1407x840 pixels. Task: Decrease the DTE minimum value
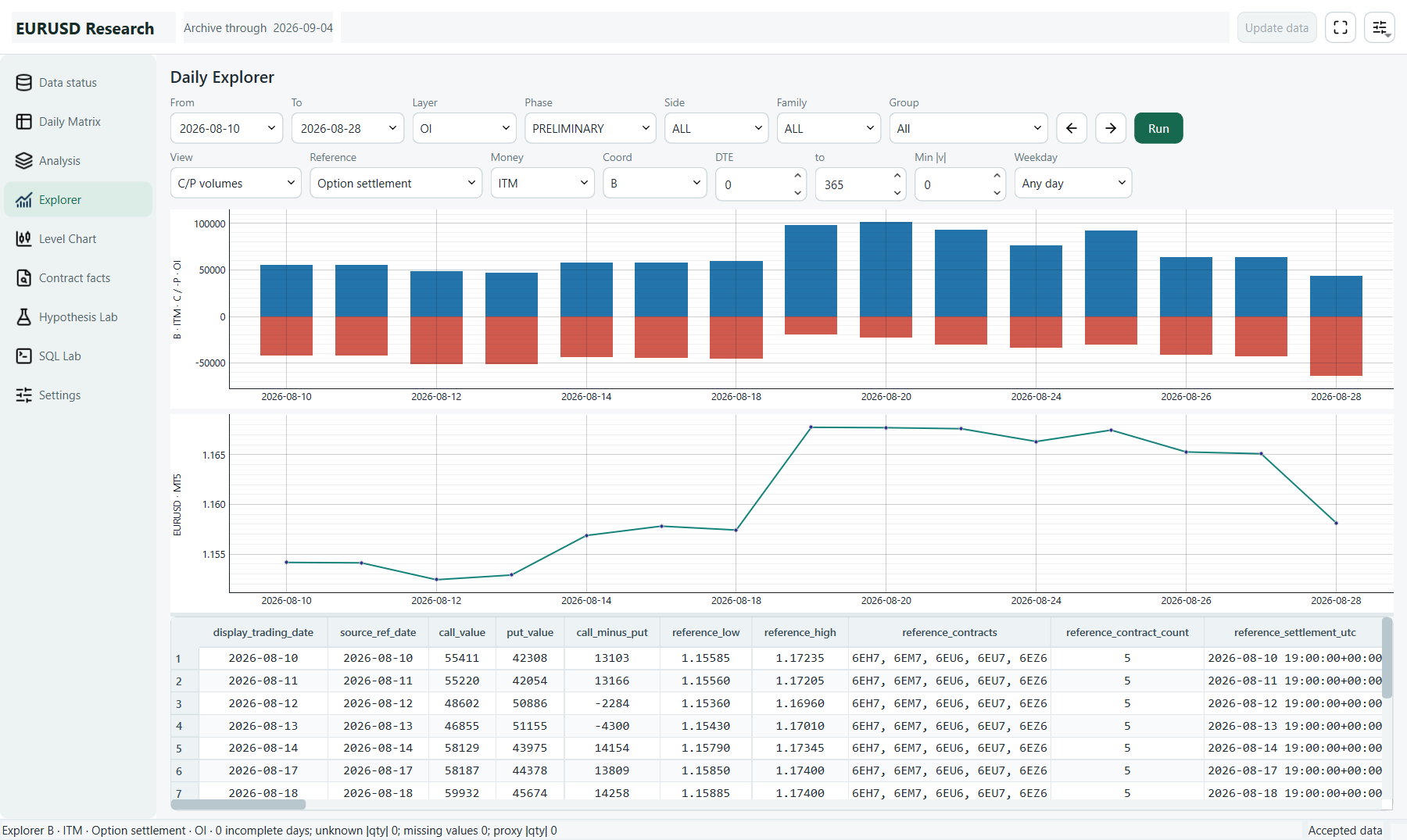click(797, 192)
